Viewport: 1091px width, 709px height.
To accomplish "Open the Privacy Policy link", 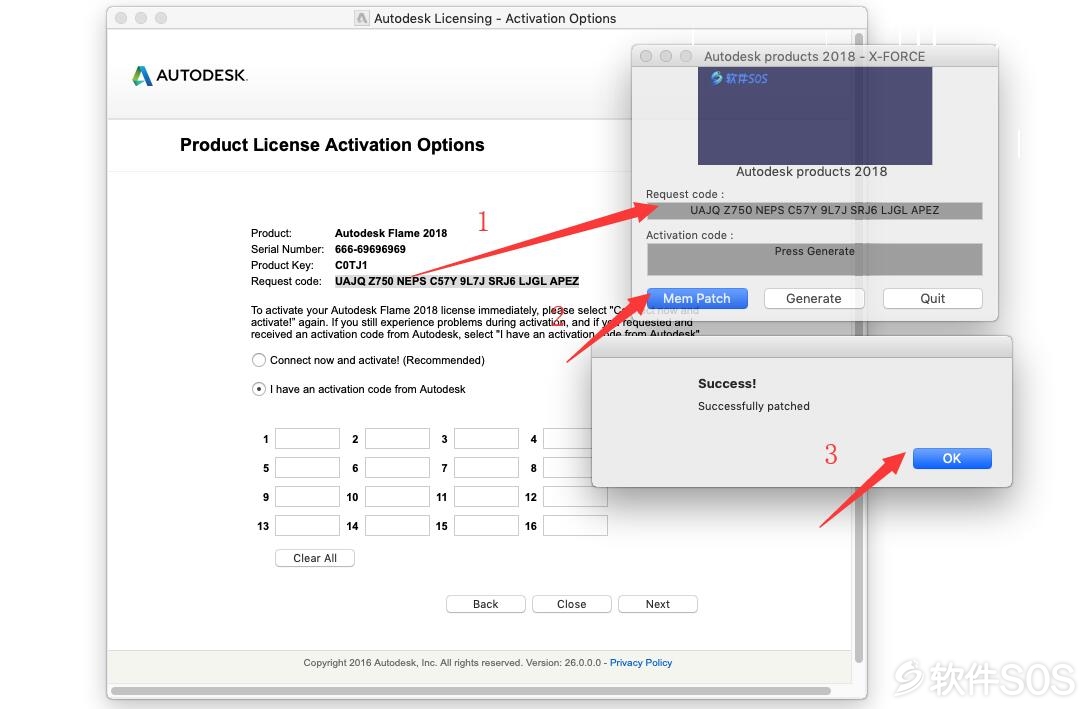I will click(x=641, y=662).
